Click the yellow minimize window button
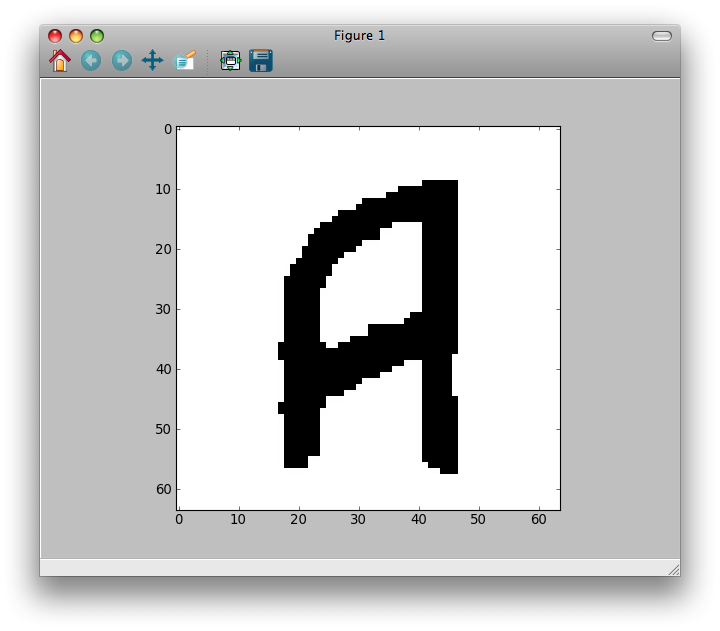The width and height of the screenshot is (720, 631). click(76, 36)
